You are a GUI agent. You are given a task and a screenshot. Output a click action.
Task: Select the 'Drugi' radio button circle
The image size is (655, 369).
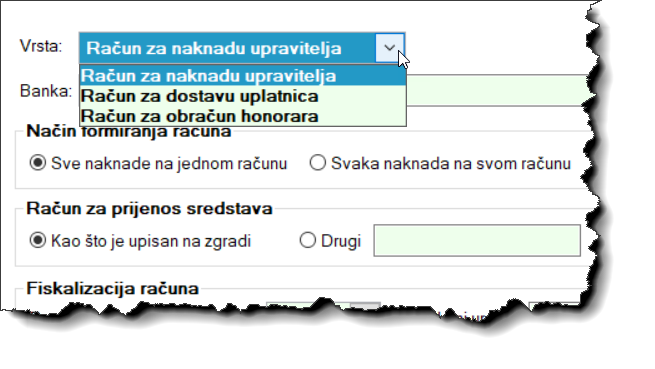307,240
